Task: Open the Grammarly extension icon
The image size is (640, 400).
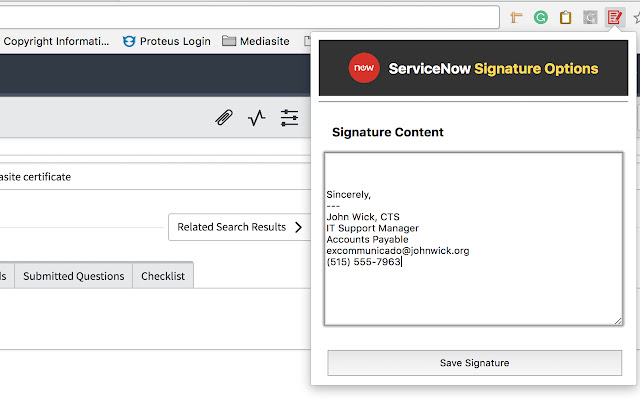Action: pyautogui.click(x=541, y=18)
